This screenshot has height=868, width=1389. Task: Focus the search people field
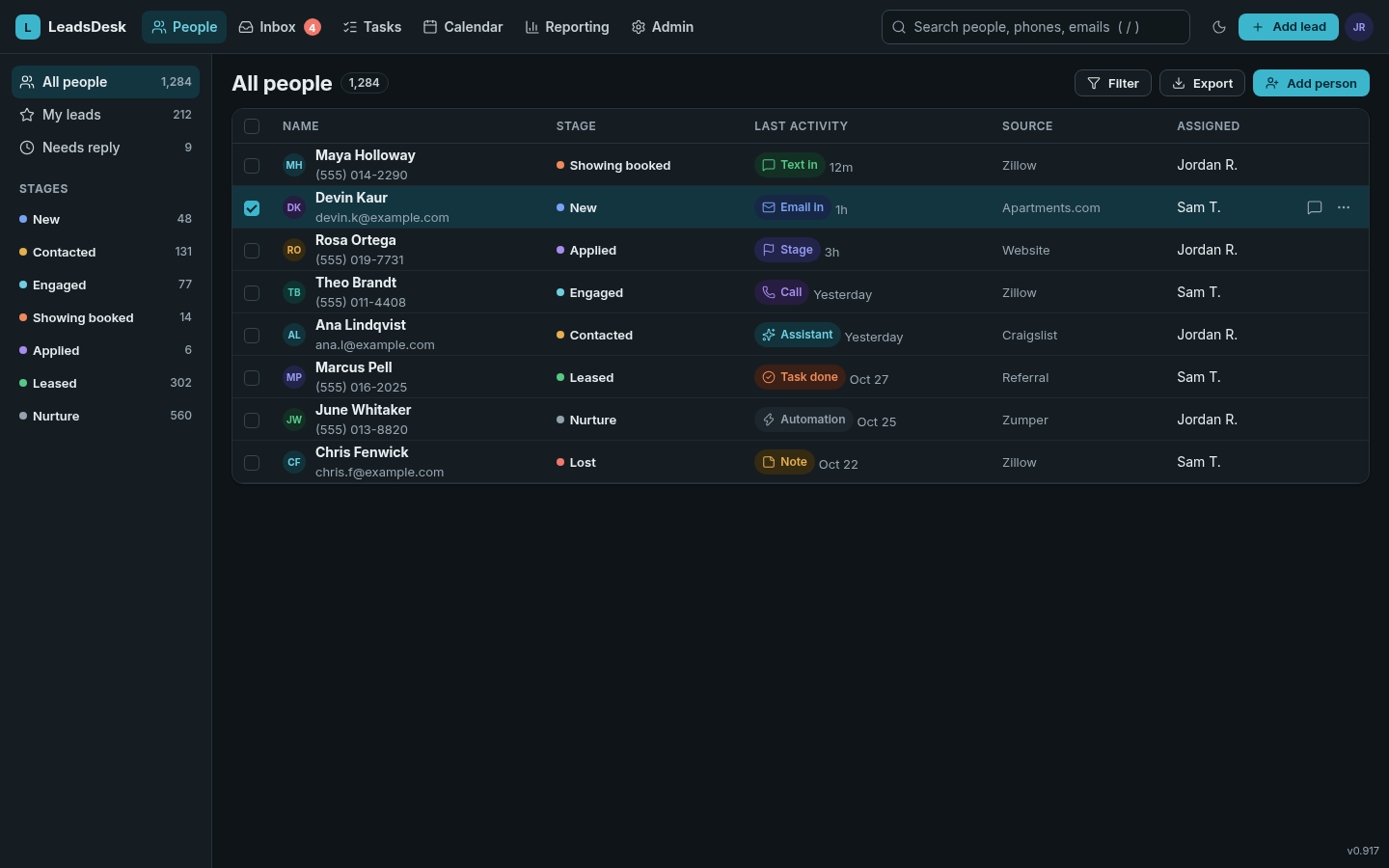coord(1036,27)
